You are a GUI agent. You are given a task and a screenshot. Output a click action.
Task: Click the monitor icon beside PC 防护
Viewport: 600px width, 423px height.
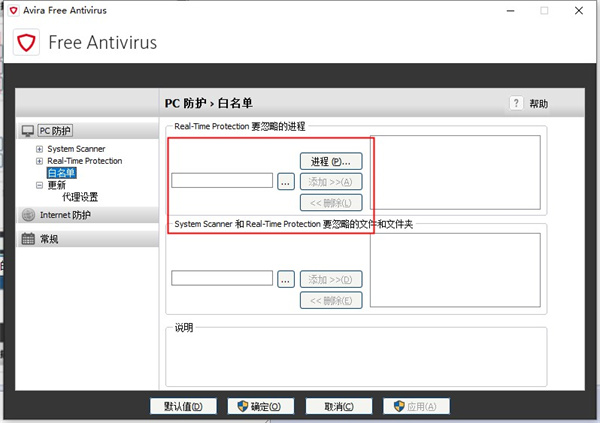click(x=28, y=131)
